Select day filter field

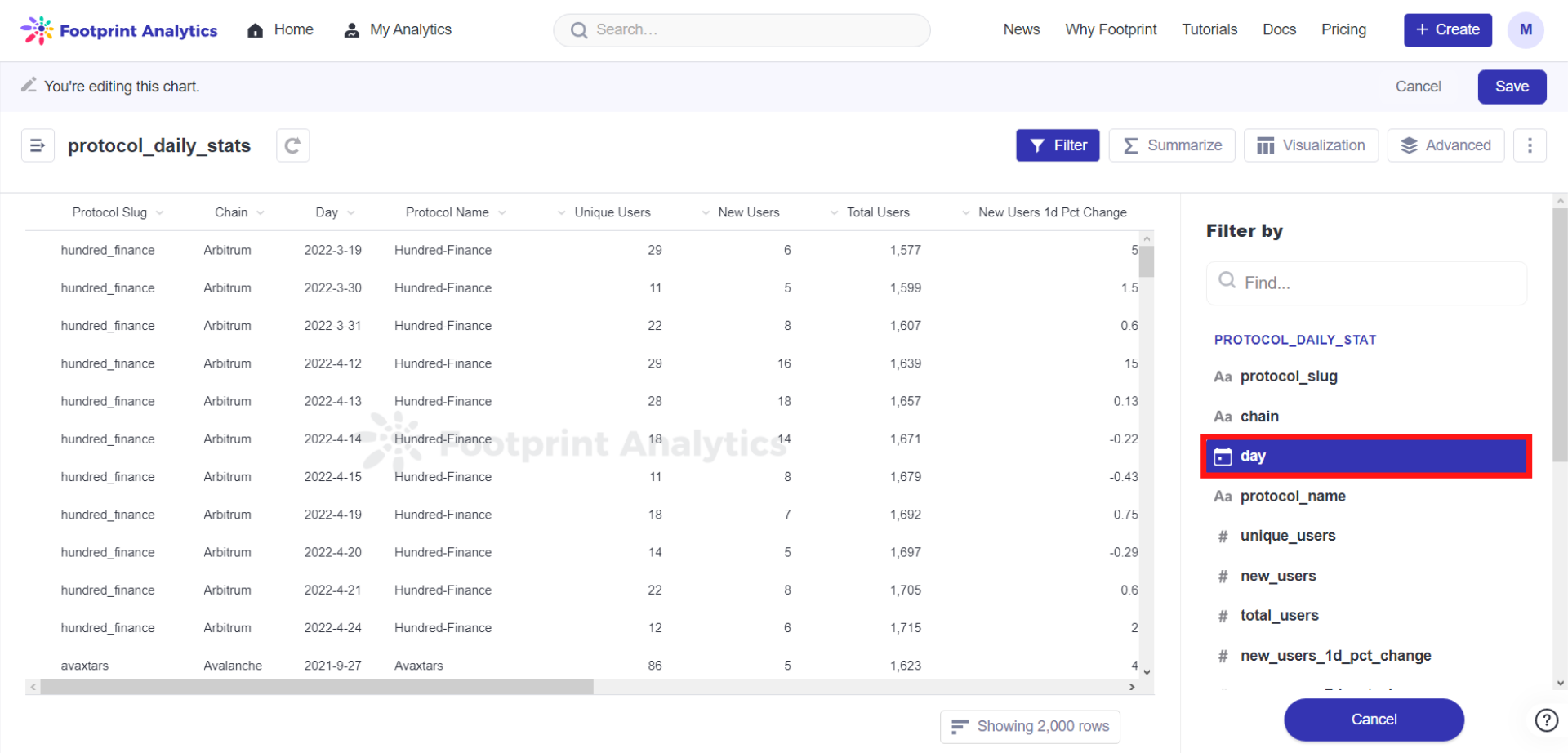pyautogui.click(x=1365, y=457)
